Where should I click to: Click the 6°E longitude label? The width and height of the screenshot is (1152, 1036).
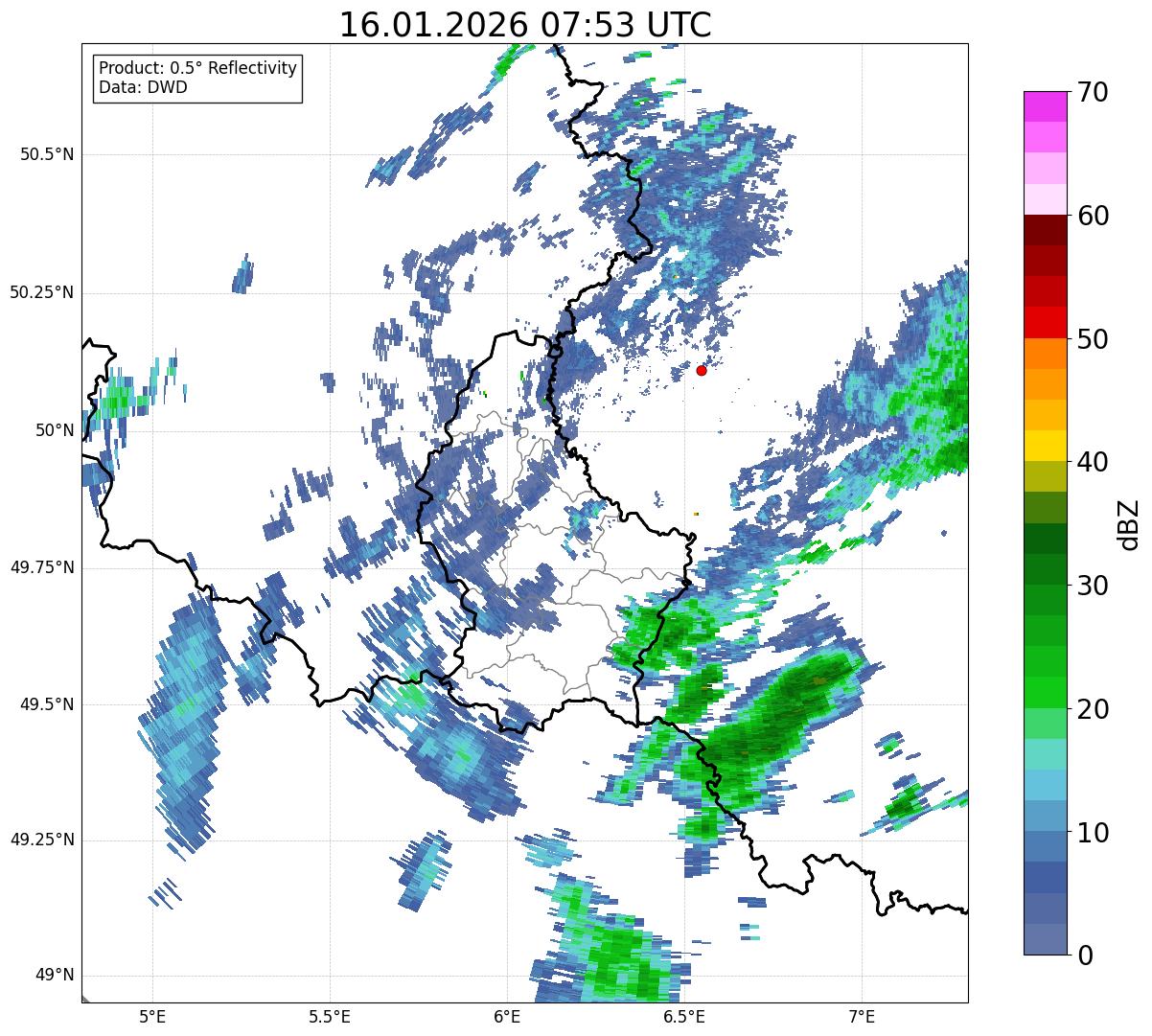(x=507, y=1016)
